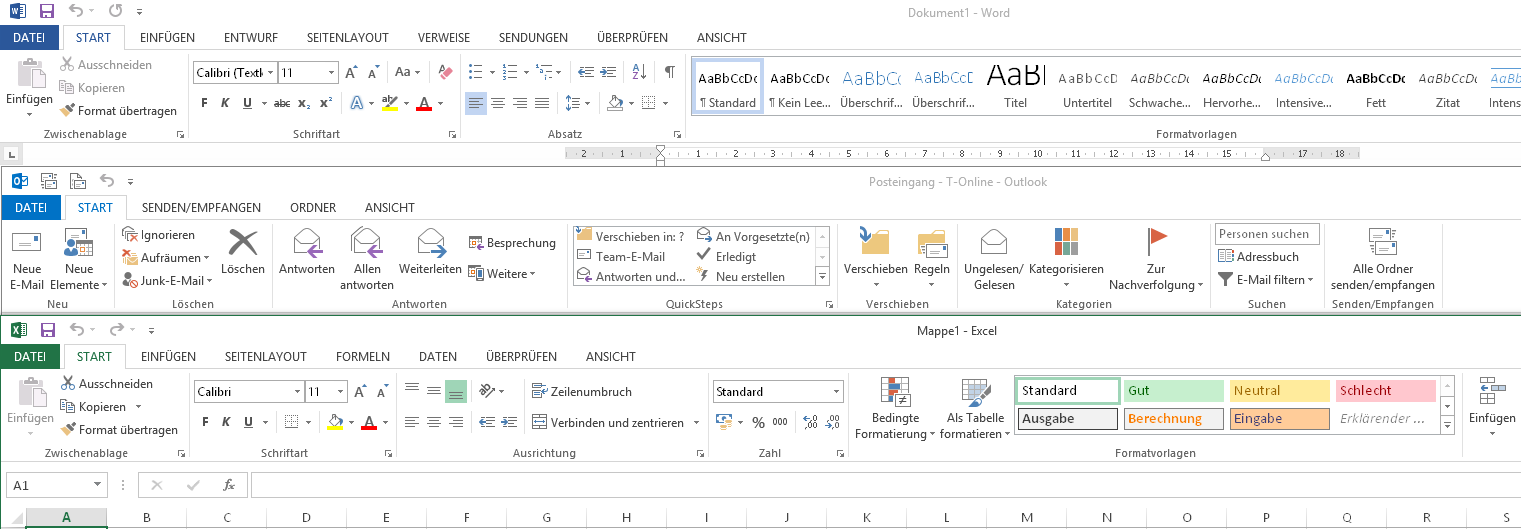Click Allen antworten in Outlook
The image size is (1521, 529).
click(367, 260)
